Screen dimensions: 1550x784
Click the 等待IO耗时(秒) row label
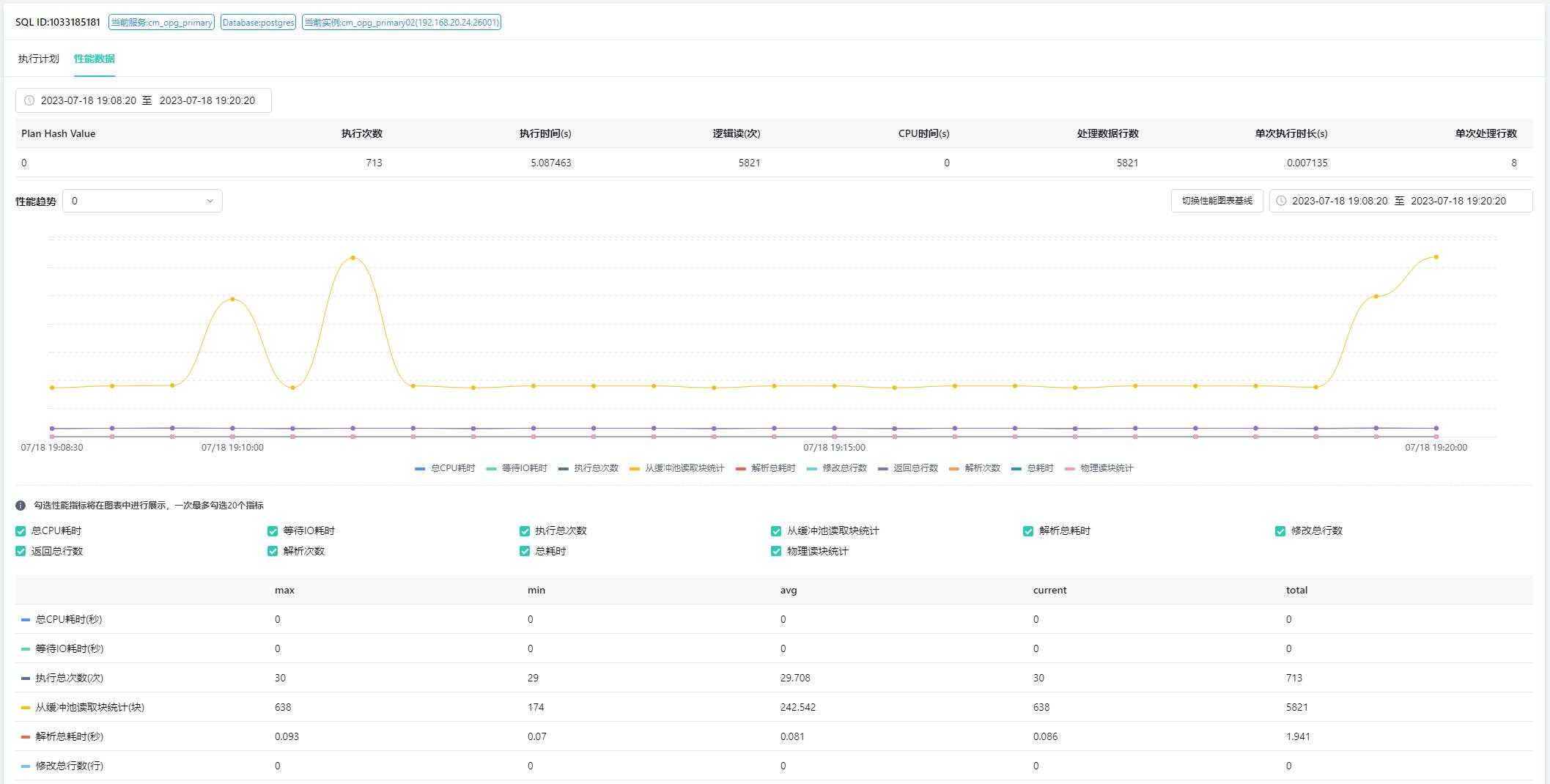click(70, 648)
